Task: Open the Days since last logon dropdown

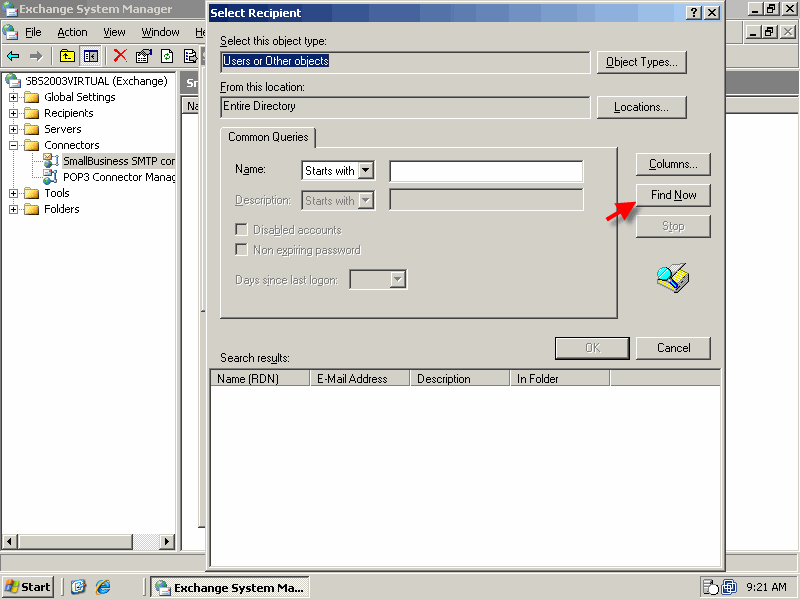Action: tap(397, 279)
